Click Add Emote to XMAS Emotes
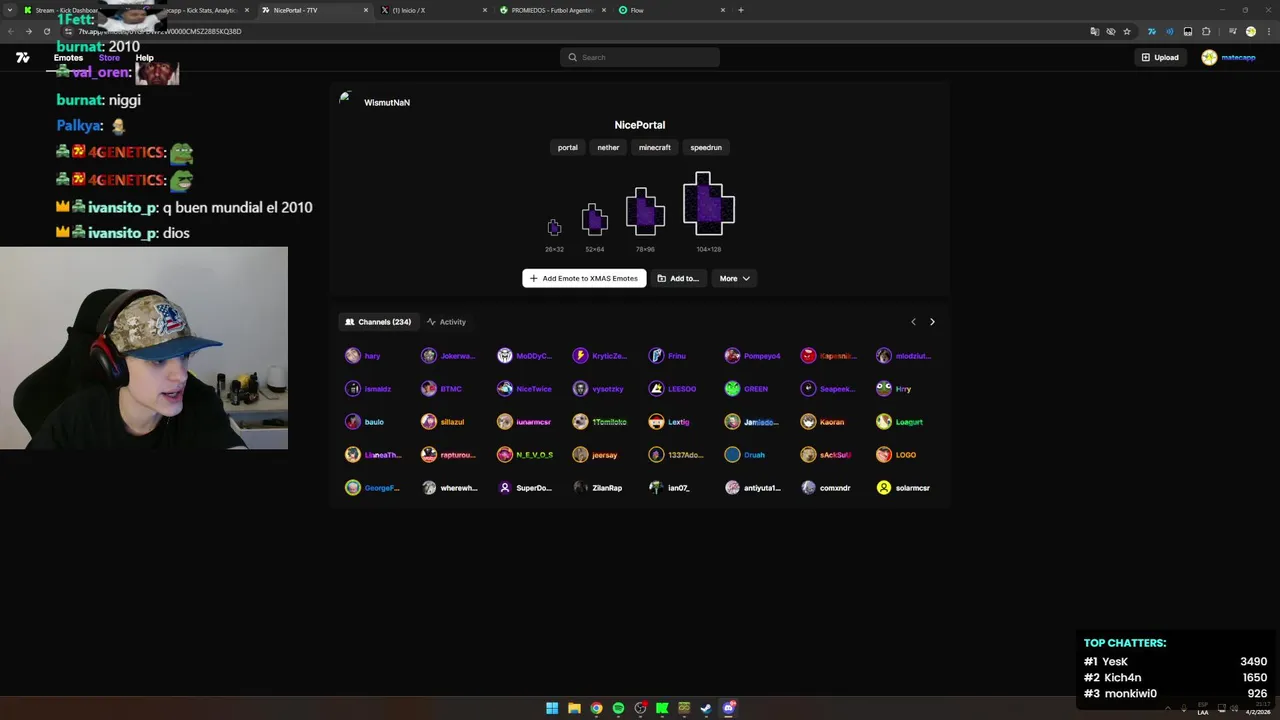Viewport: 1280px width, 720px height. [x=584, y=278]
